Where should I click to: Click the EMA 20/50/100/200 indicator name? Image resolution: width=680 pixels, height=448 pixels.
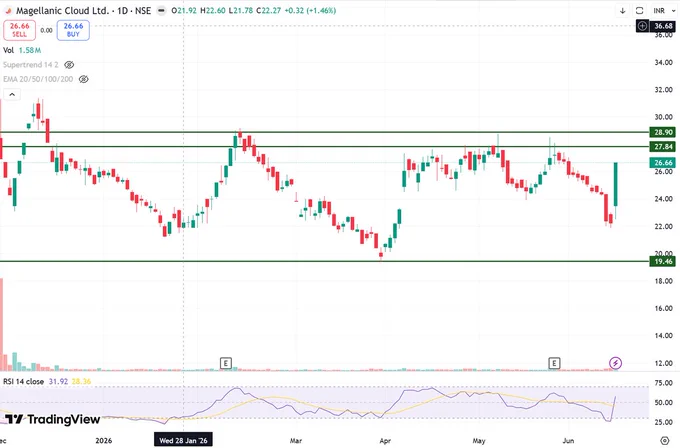[38, 79]
